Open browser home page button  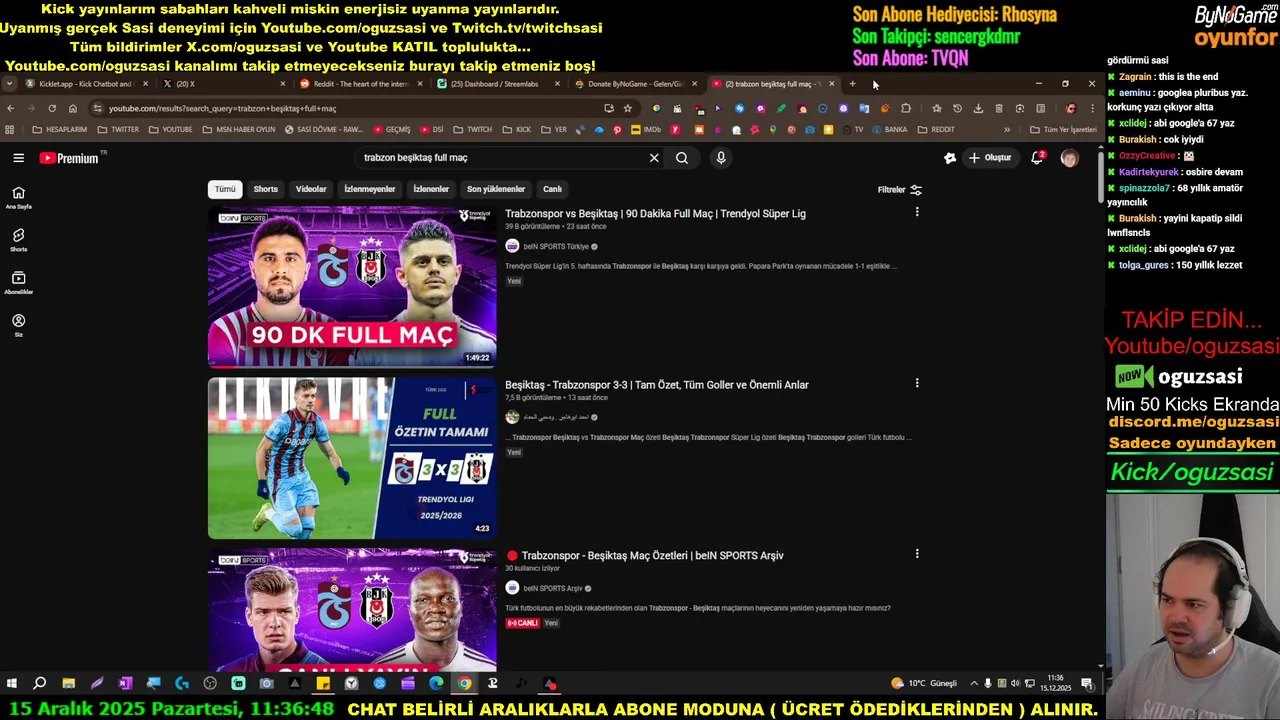pos(73,108)
